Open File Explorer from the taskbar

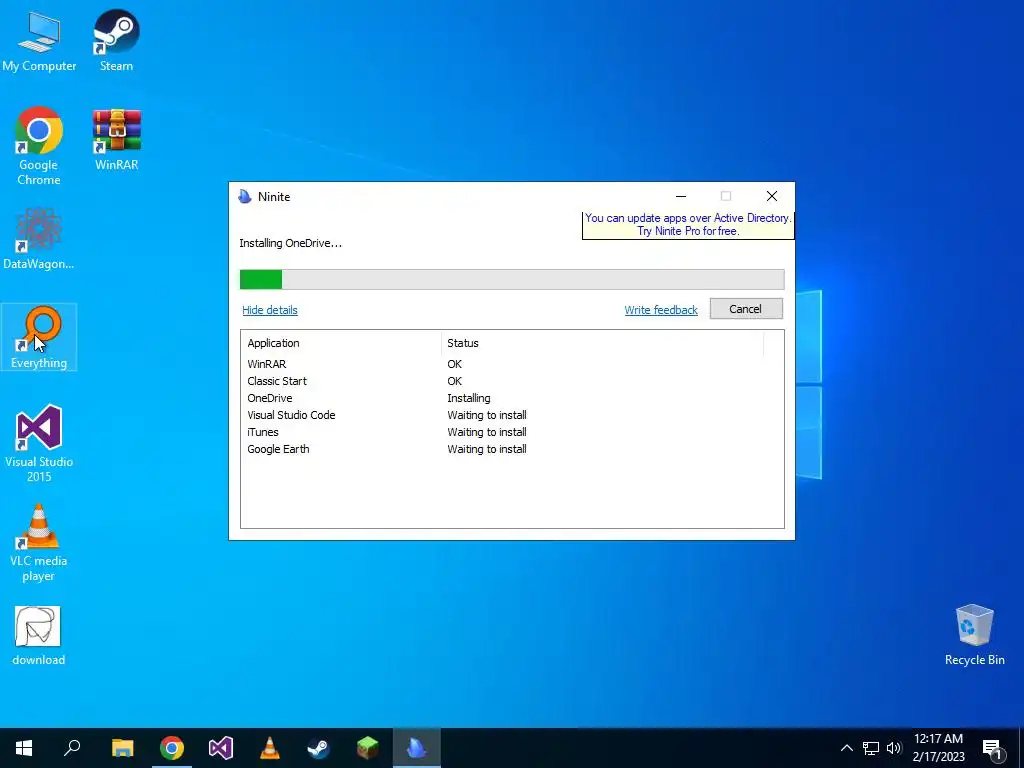point(122,748)
